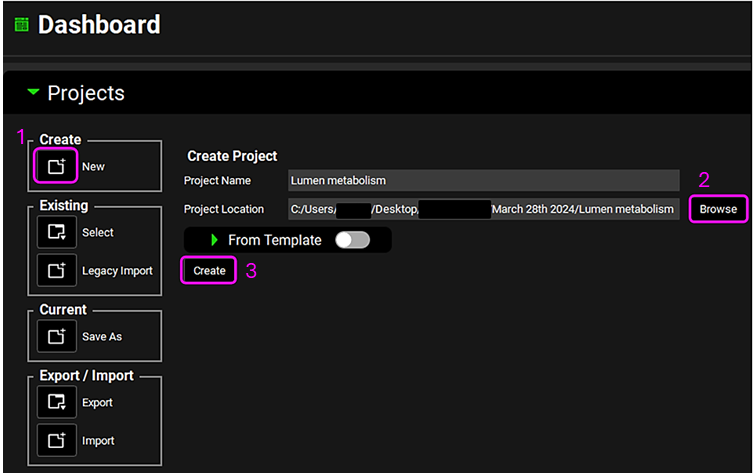Select the "New" text label under Create
Screen dimensions: 753x473
pyautogui.click(x=93, y=167)
